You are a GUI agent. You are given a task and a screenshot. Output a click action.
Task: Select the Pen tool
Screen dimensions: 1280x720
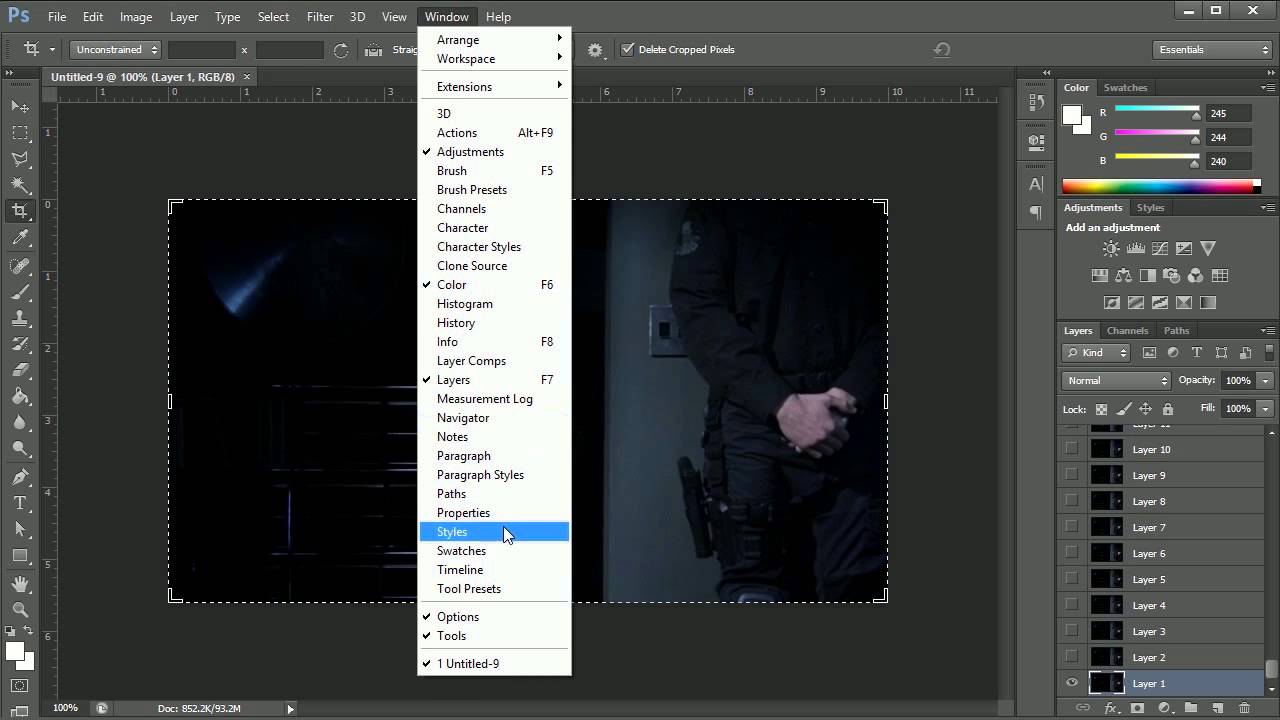coord(20,477)
